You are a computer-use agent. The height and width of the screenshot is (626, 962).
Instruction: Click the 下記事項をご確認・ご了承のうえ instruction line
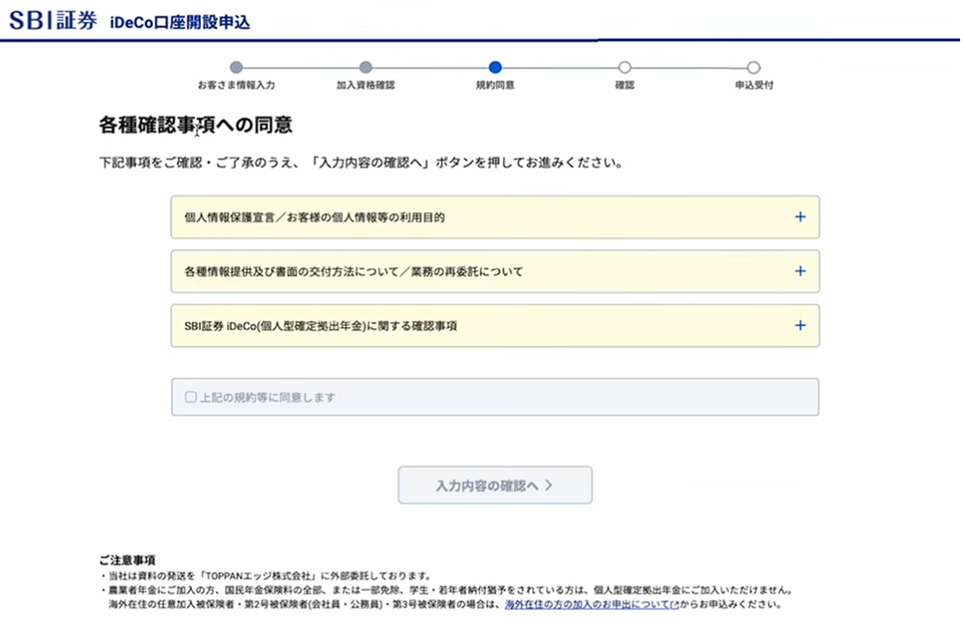(x=361, y=163)
